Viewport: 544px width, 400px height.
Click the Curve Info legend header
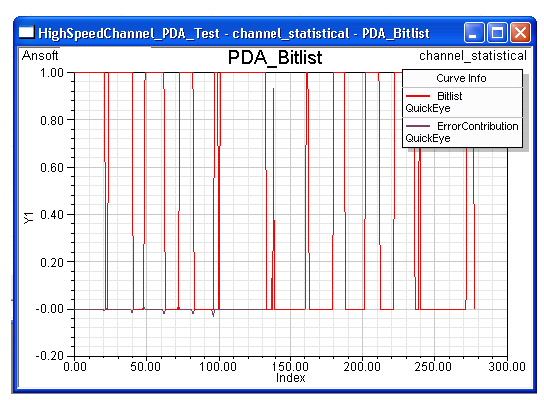pyautogui.click(x=461, y=78)
